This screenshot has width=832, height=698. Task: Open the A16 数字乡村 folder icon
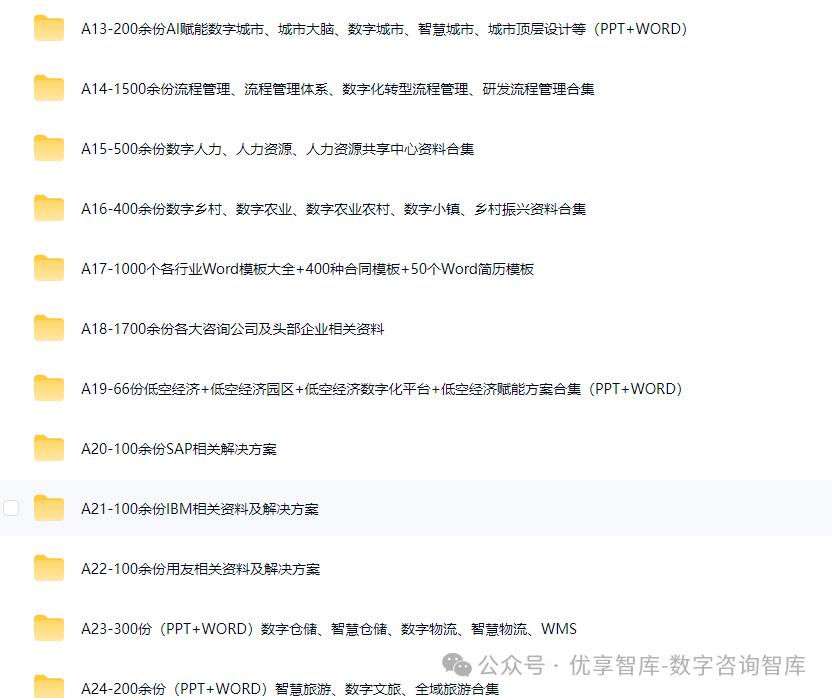[x=48, y=209]
